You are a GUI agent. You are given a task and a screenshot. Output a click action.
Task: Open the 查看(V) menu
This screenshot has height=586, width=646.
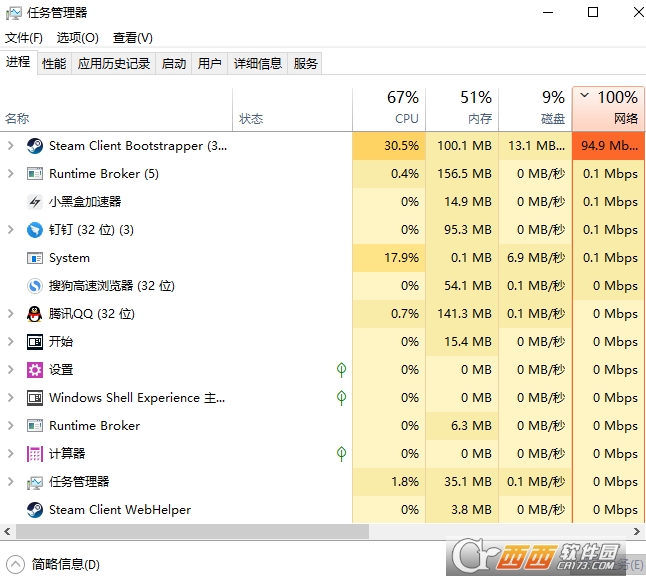(133, 38)
